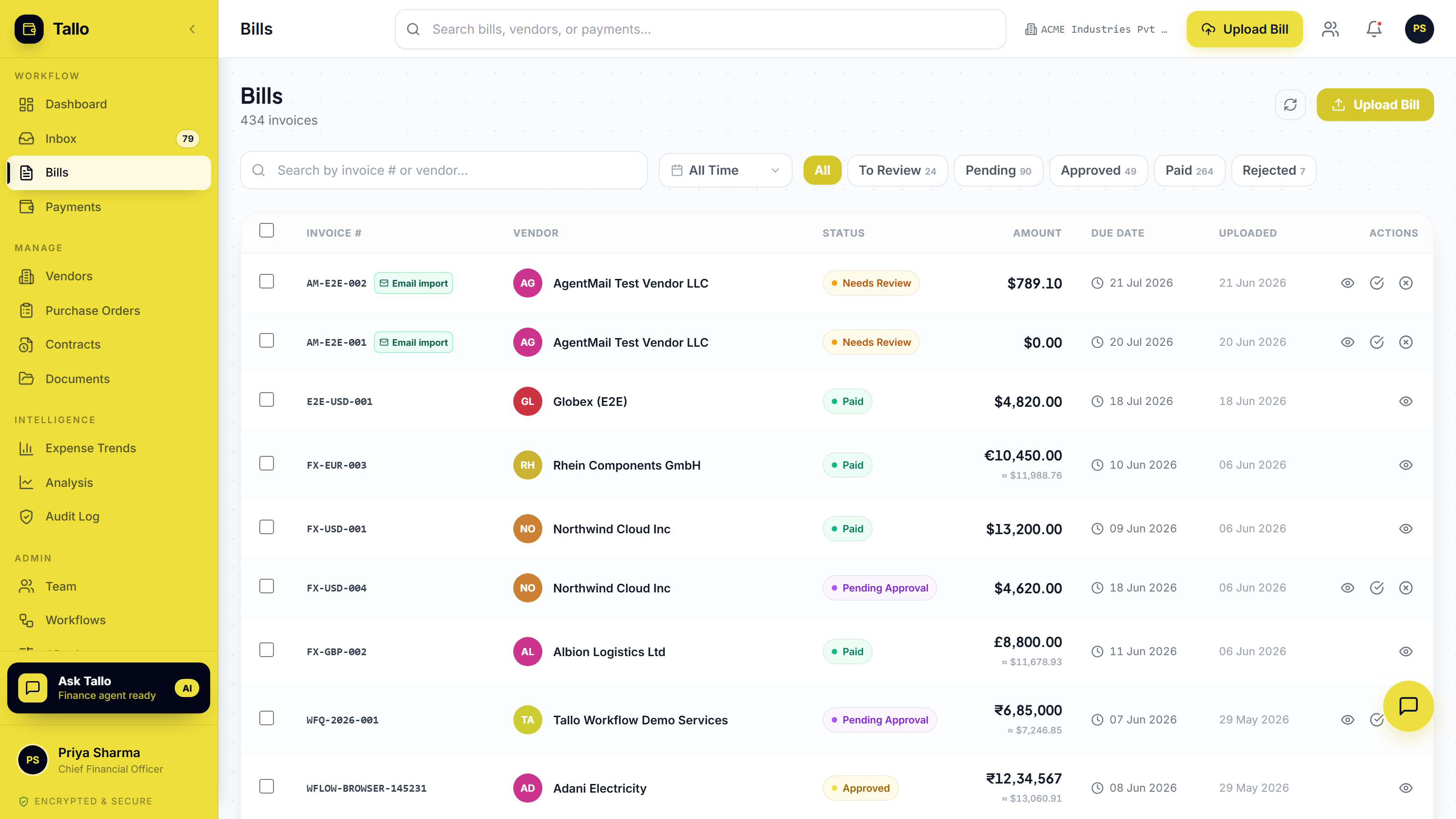Image resolution: width=1456 pixels, height=819 pixels.
Task: Show Rejected bills tab
Action: (1274, 170)
